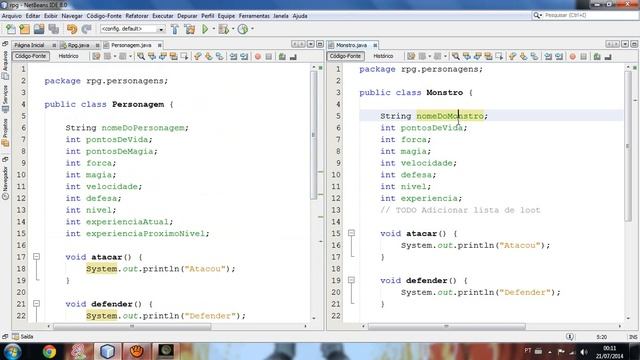Click the volume speaker tray icon
The width and height of the screenshot is (640, 360).
point(584,351)
